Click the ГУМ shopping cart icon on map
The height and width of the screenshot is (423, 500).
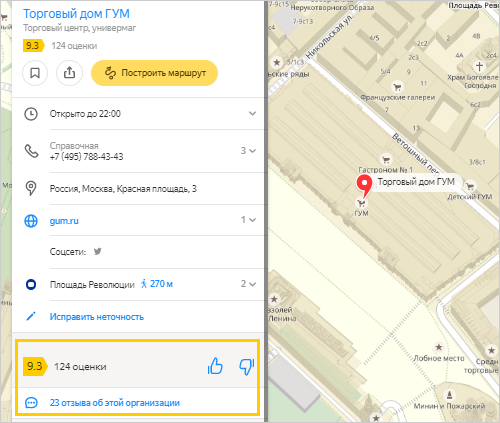(x=361, y=203)
